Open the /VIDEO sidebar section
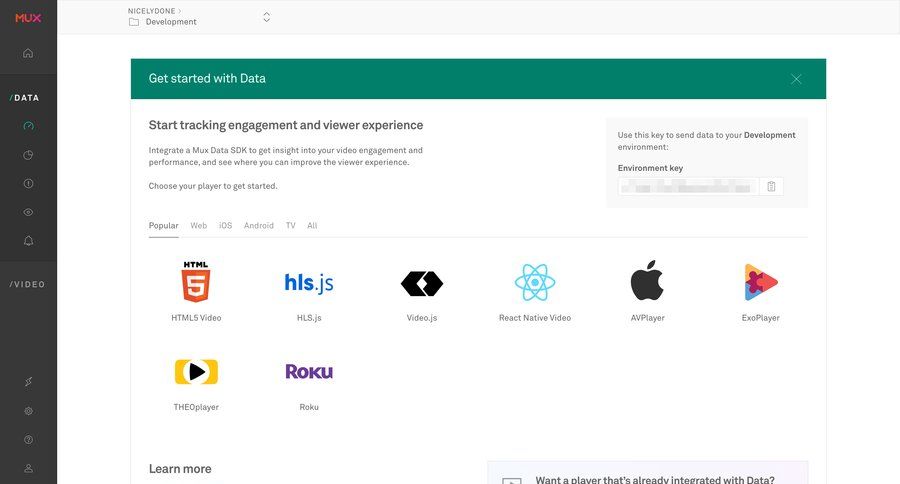Viewport: 900px width, 484px height. (27, 284)
